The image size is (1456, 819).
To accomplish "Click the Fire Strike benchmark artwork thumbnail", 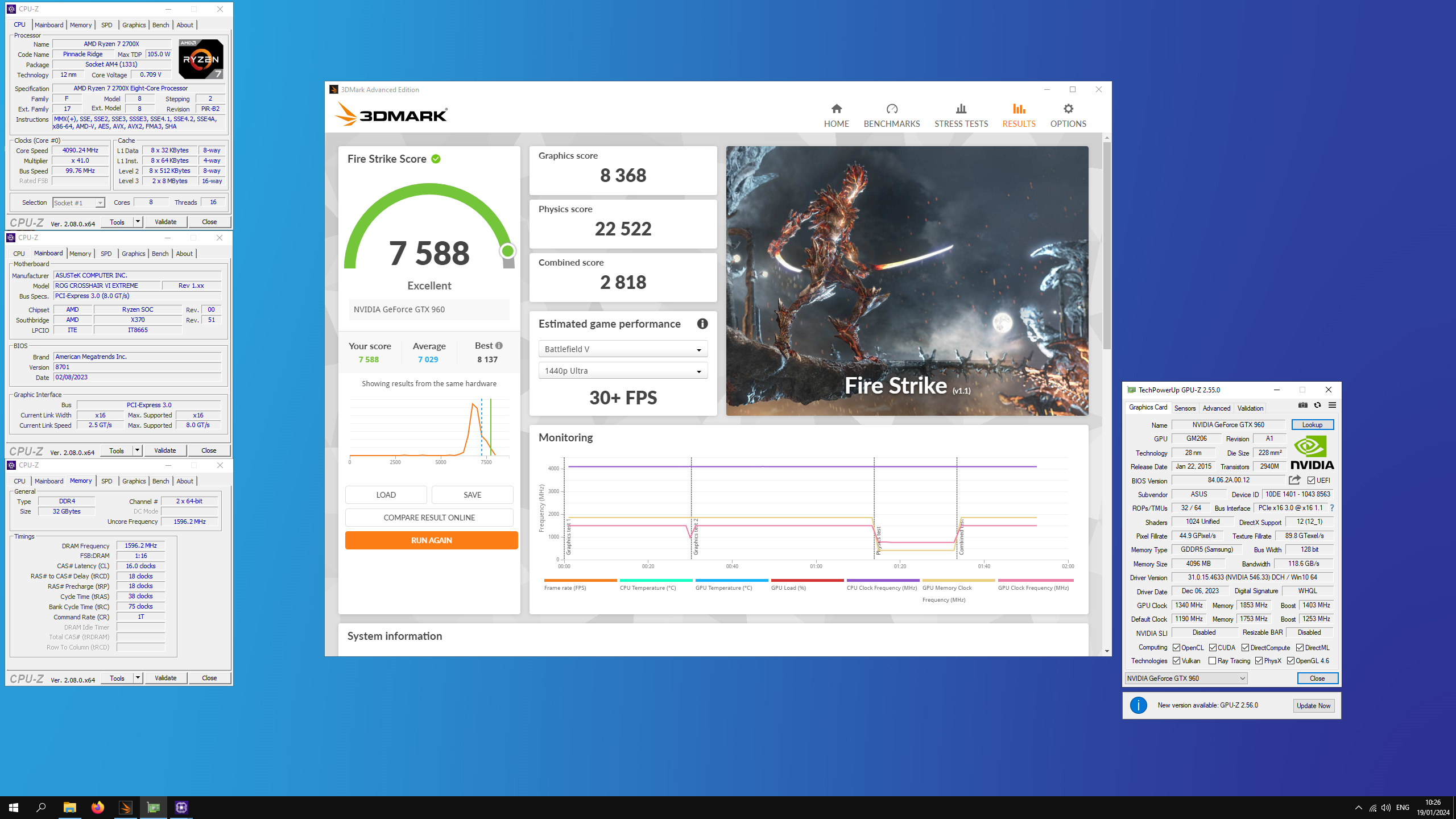I will coord(907,280).
